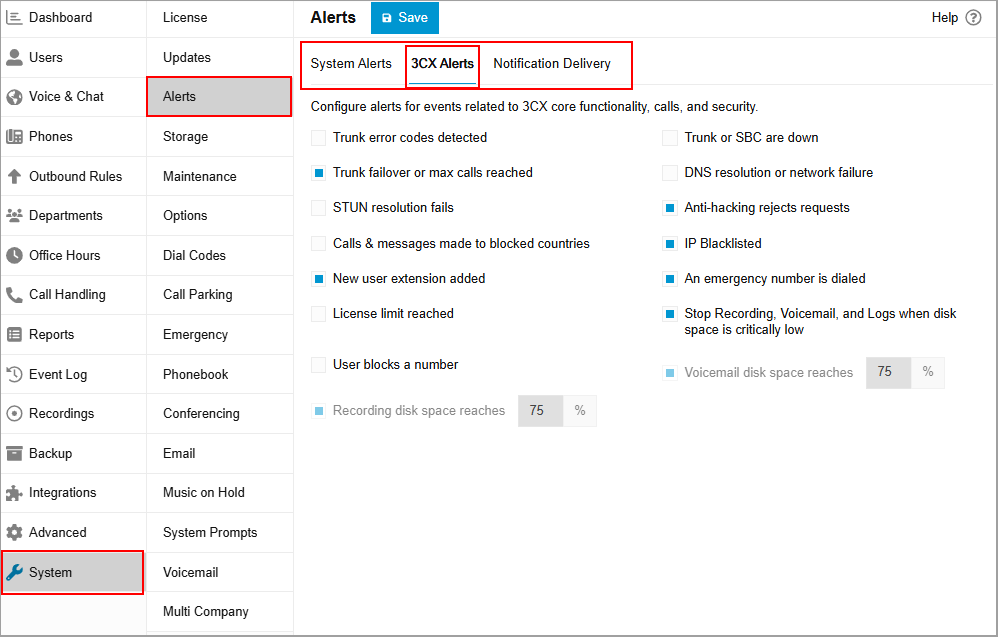
Task: Select Alerts in system submenu
Action: (220, 97)
